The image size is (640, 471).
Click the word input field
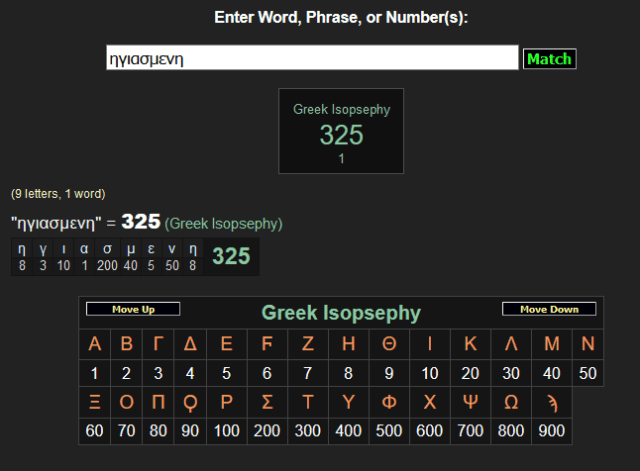312,59
